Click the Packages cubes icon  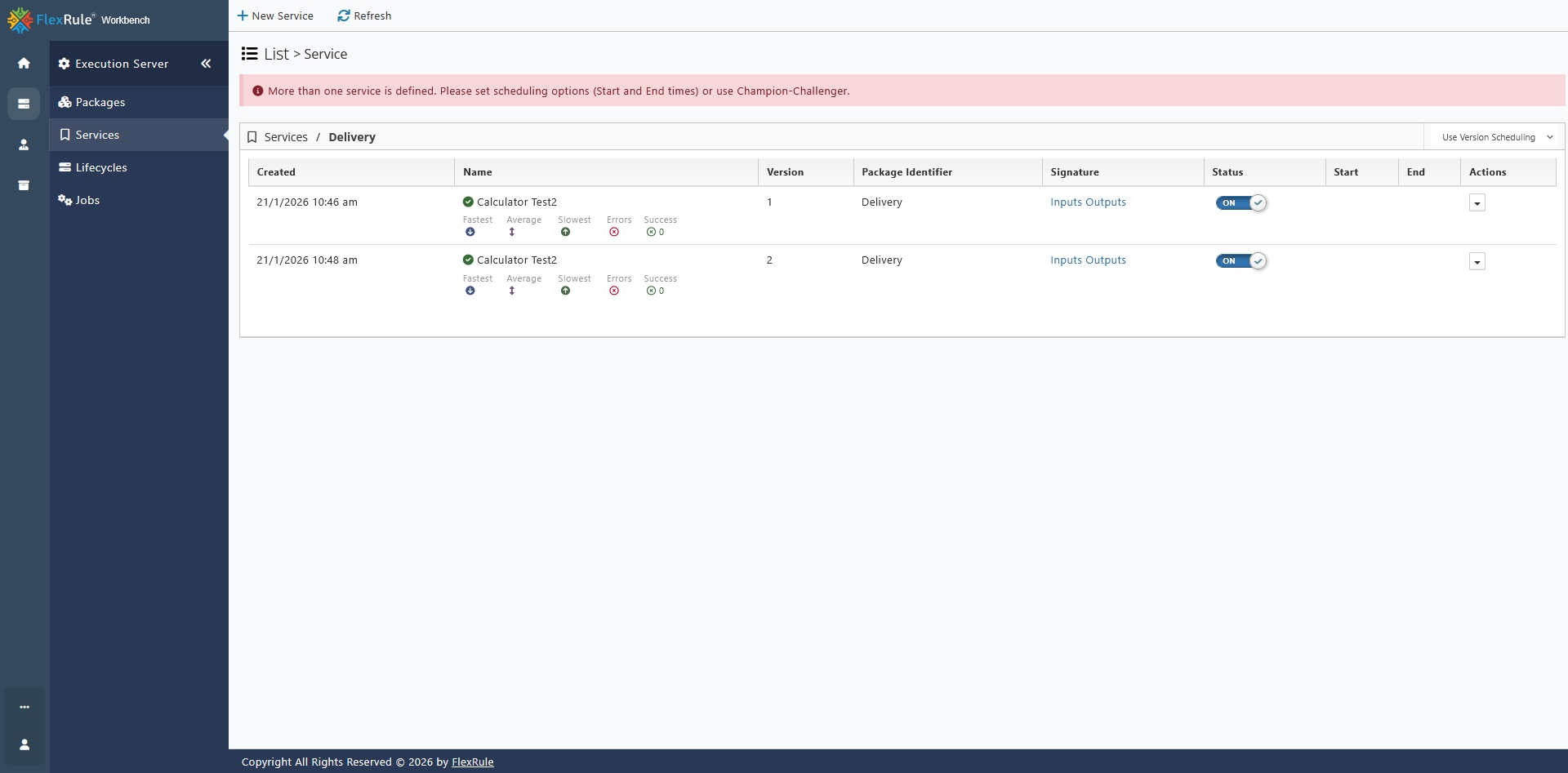(65, 102)
